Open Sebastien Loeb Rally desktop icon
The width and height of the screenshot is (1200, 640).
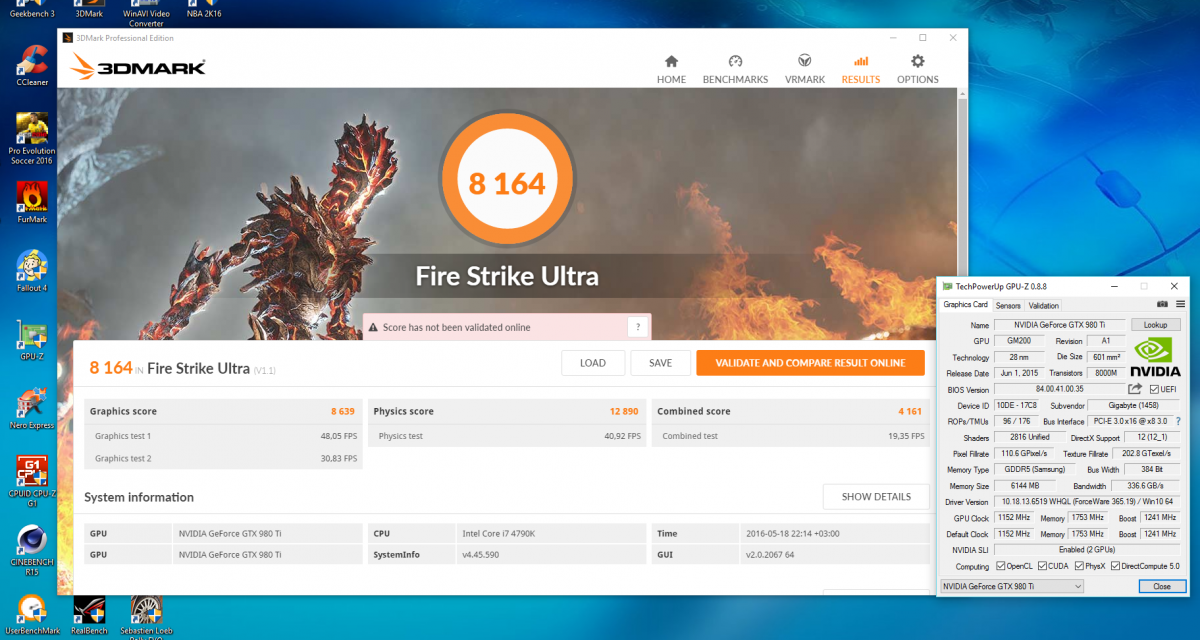click(x=147, y=617)
